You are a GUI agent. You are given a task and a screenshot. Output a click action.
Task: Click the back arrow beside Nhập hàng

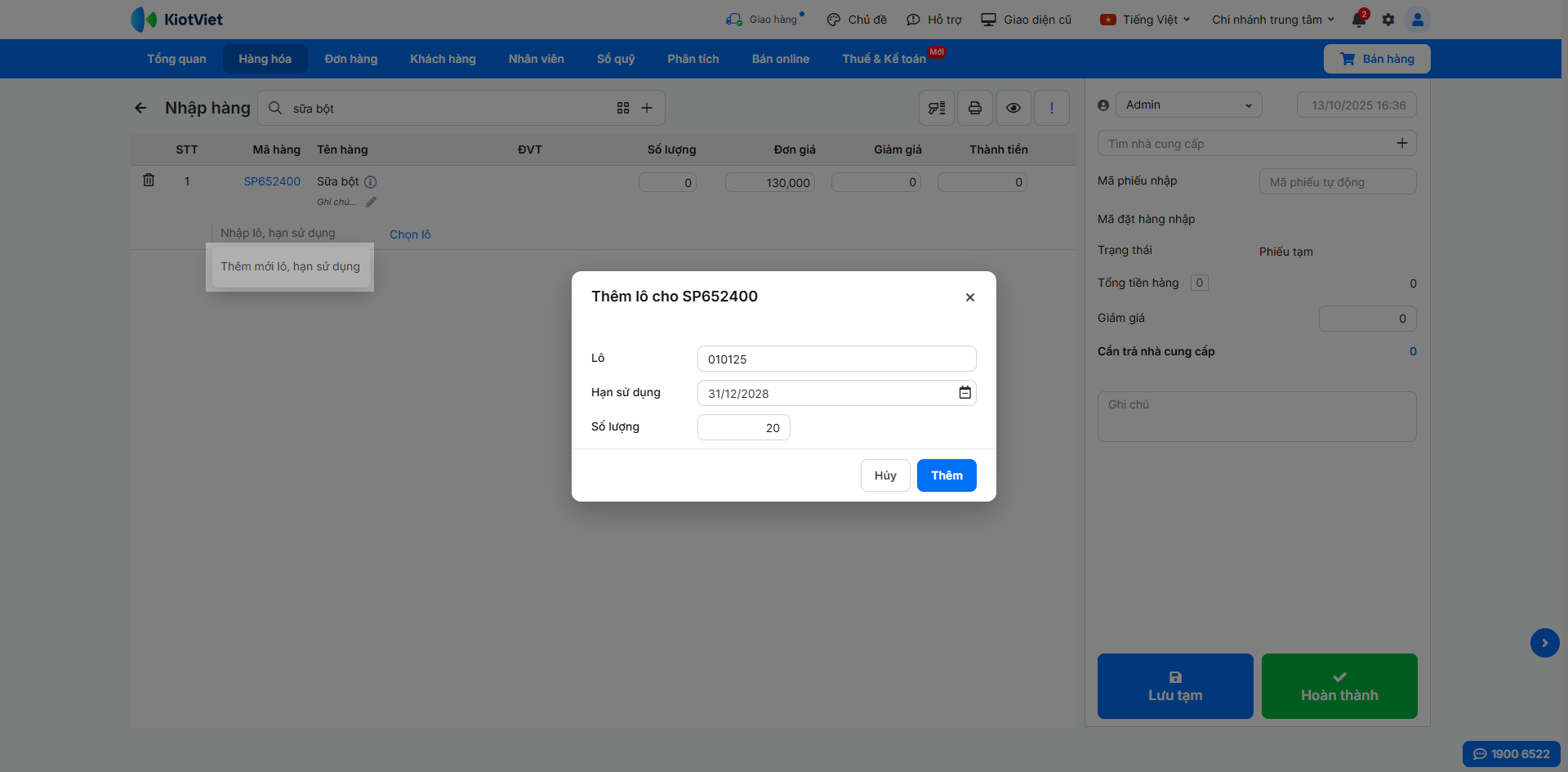(x=140, y=108)
